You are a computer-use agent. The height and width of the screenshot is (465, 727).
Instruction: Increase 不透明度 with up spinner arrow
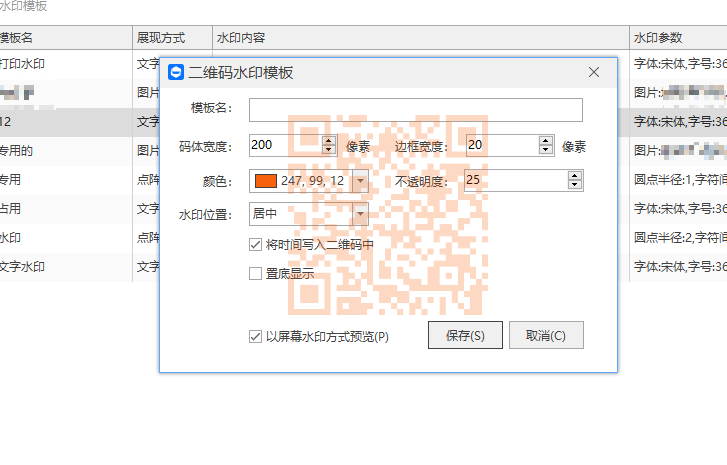[x=575, y=176]
